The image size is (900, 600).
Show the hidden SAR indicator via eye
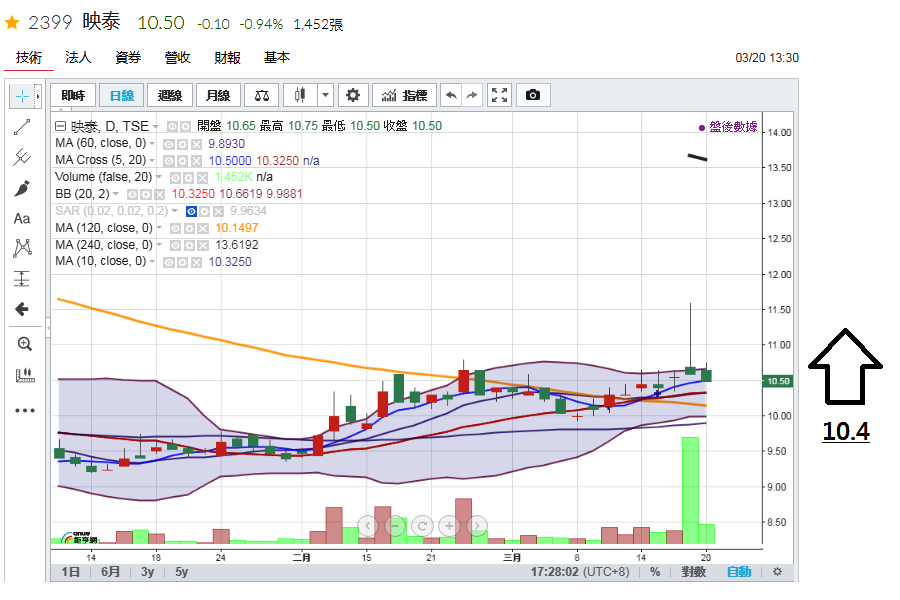[x=192, y=212]
